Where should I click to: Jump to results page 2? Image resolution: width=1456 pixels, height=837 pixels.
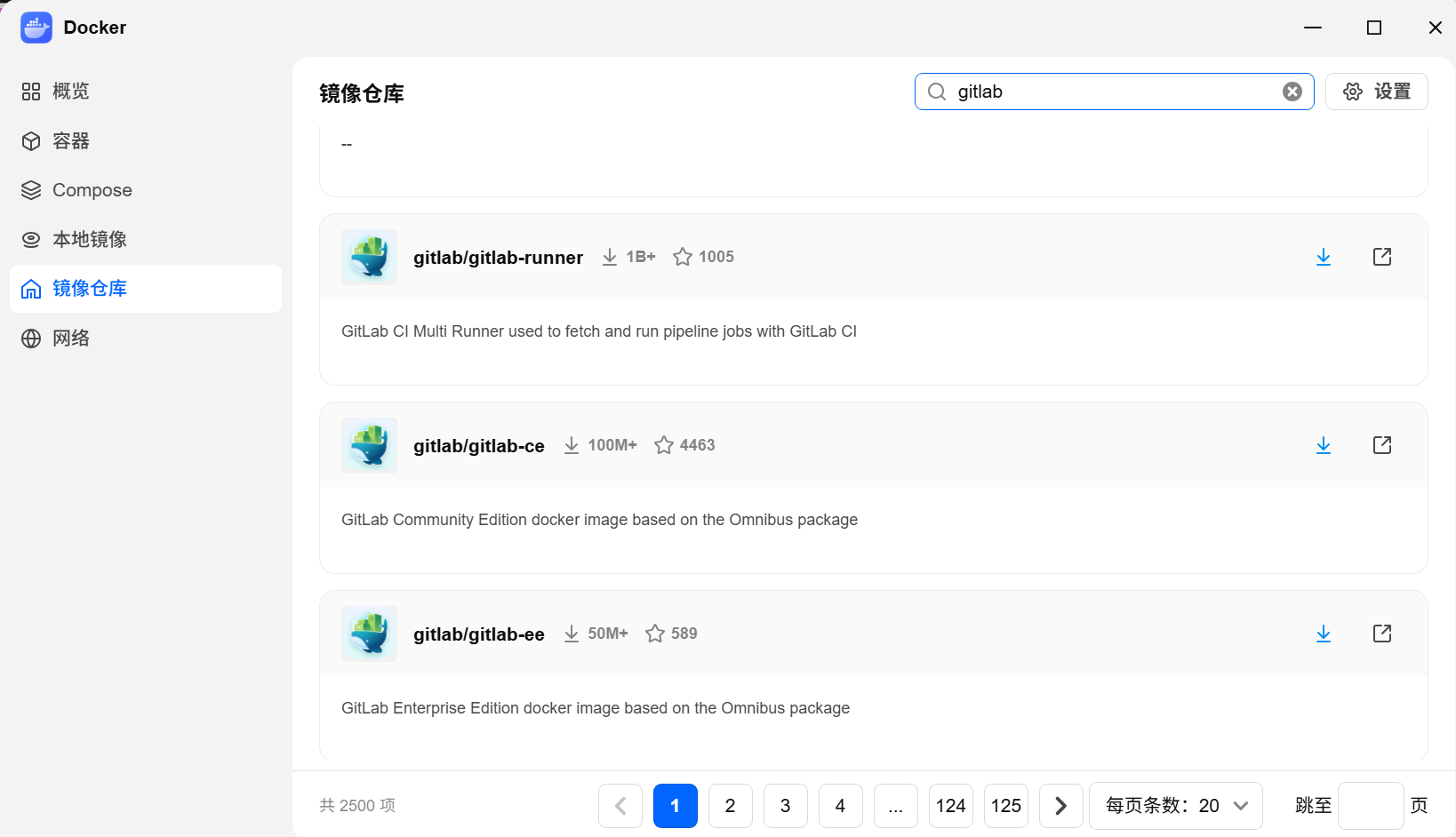click(731, 806)
